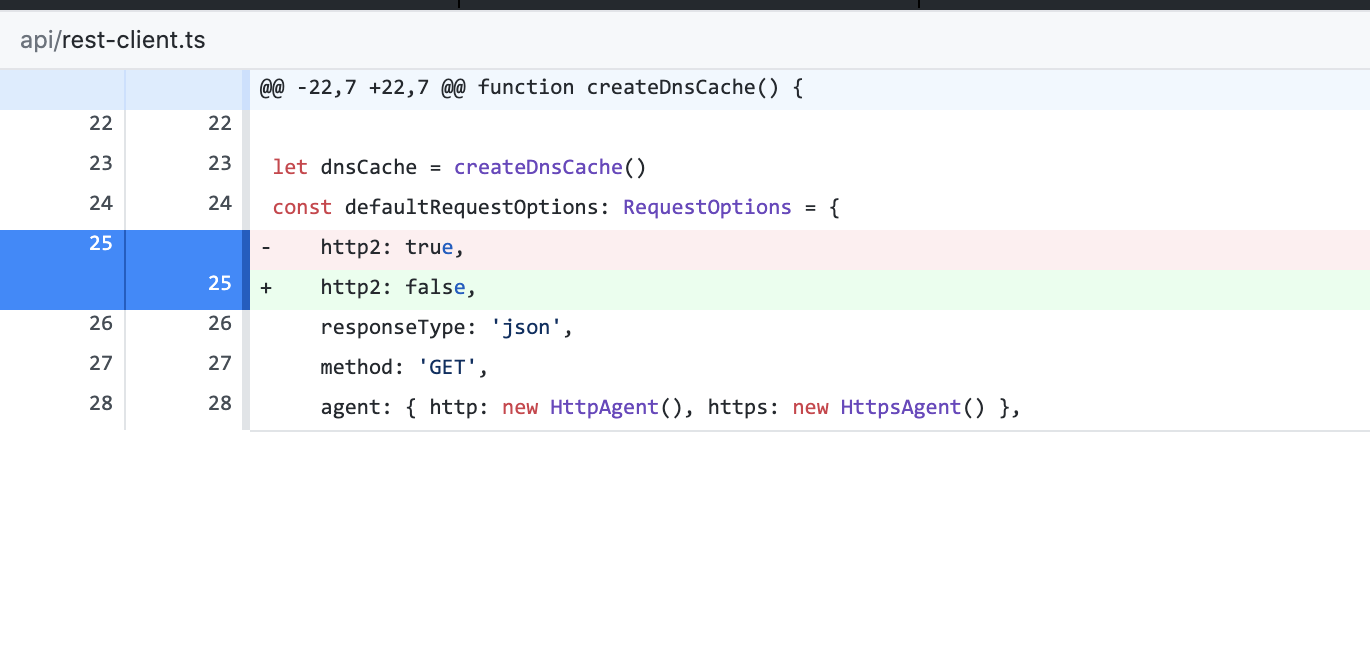Select old line number 26
Image resolution: width=1370 pixels, height=650 pixels.
pyautogui.click(x=101, y=323)
